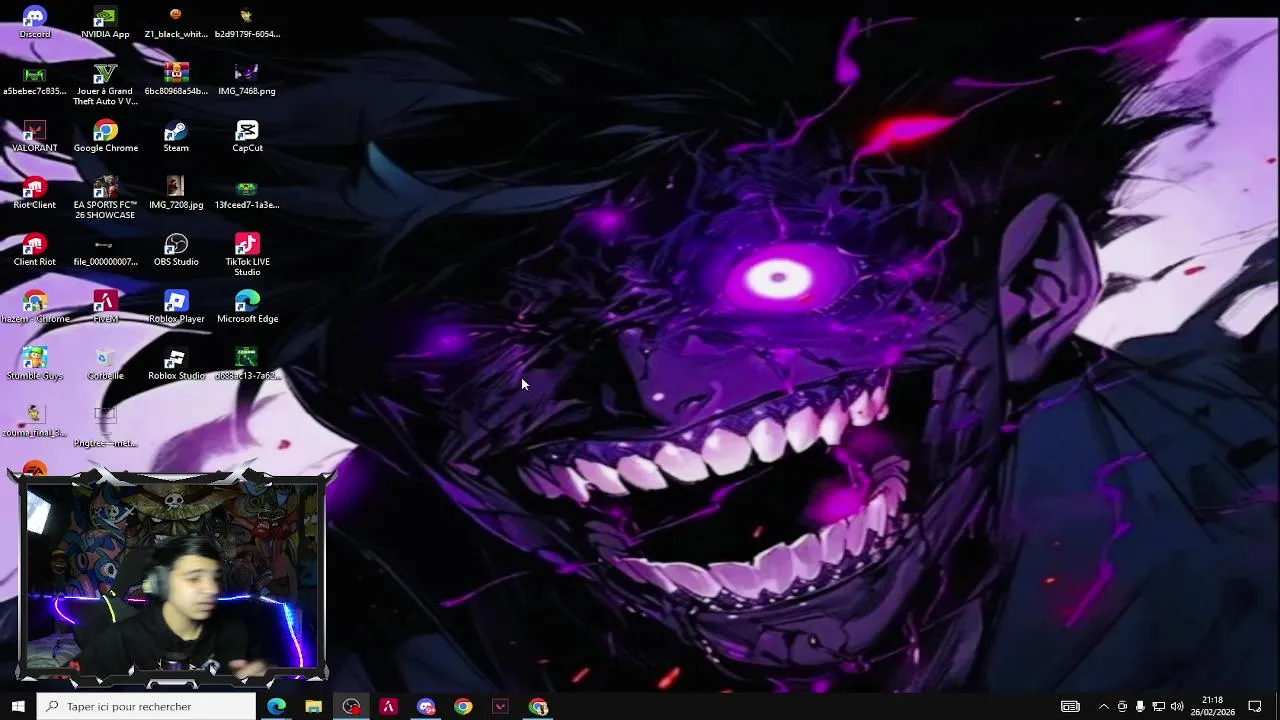Select the EA SPORTS FC 26 SHOWCASE icon

coord(105,199)
